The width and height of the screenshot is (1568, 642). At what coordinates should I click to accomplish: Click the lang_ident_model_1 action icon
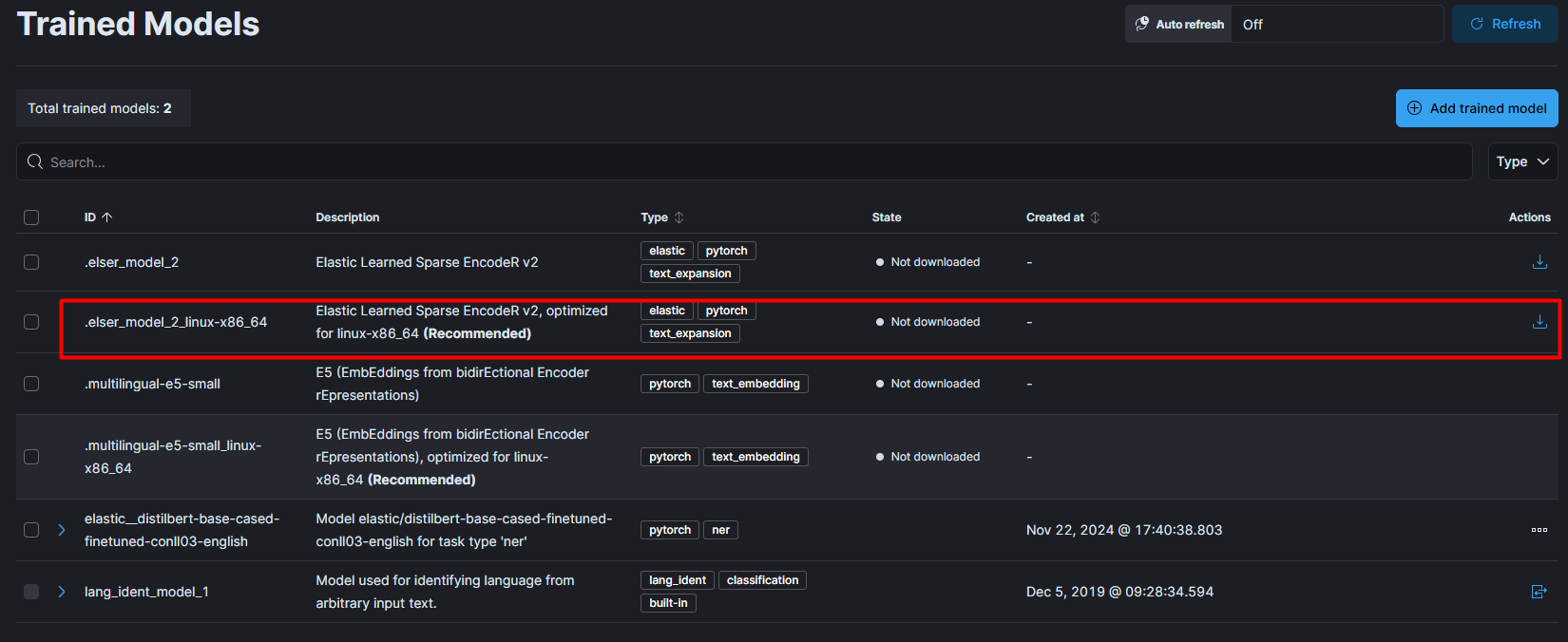tap(1539, 592)
